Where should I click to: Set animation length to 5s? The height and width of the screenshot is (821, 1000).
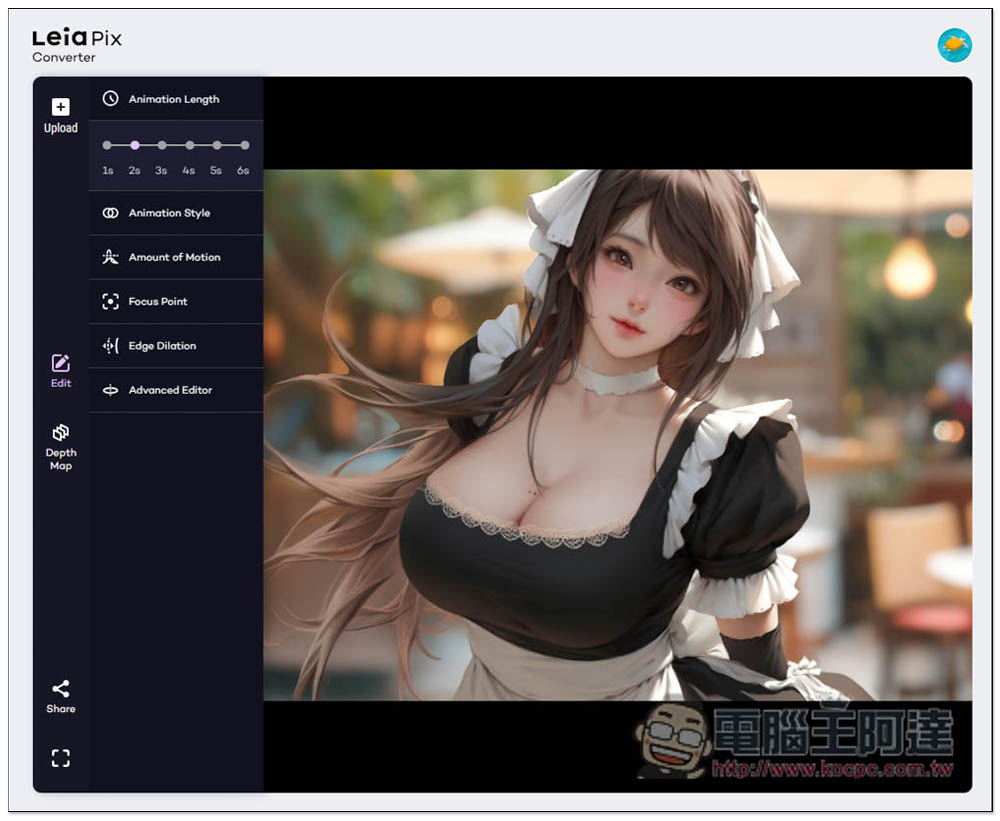pyautogui.click(x=216, y=145)
